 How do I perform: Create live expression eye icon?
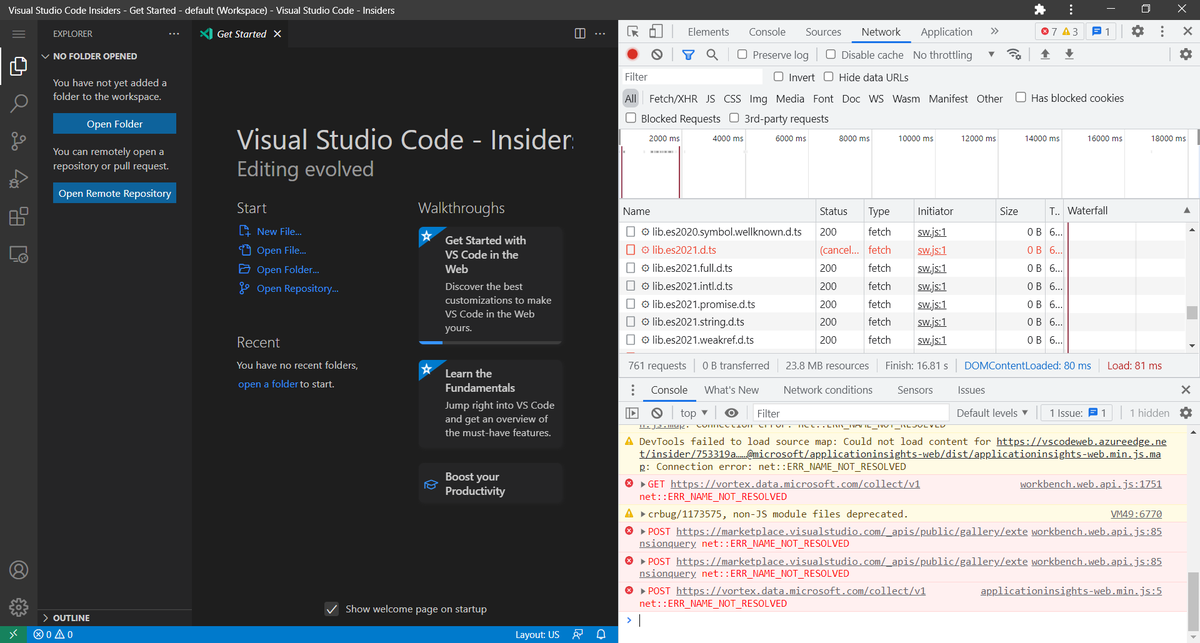[x=731, y=413]
